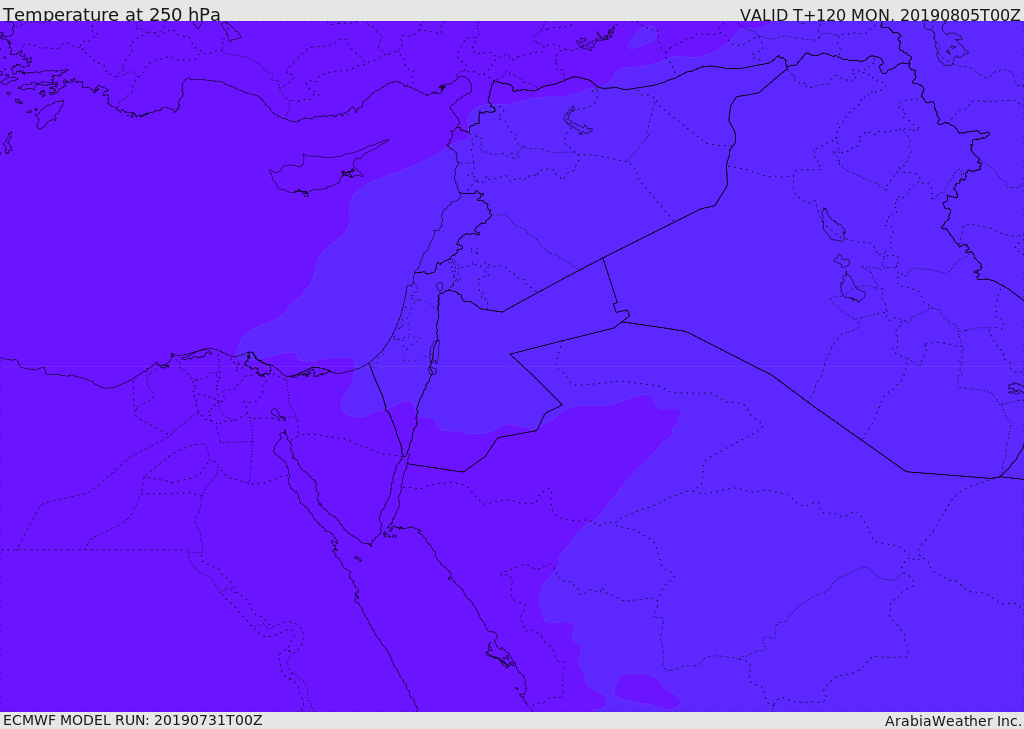Click the 'Temperature at 250 hPa' title

coord(112,14)
